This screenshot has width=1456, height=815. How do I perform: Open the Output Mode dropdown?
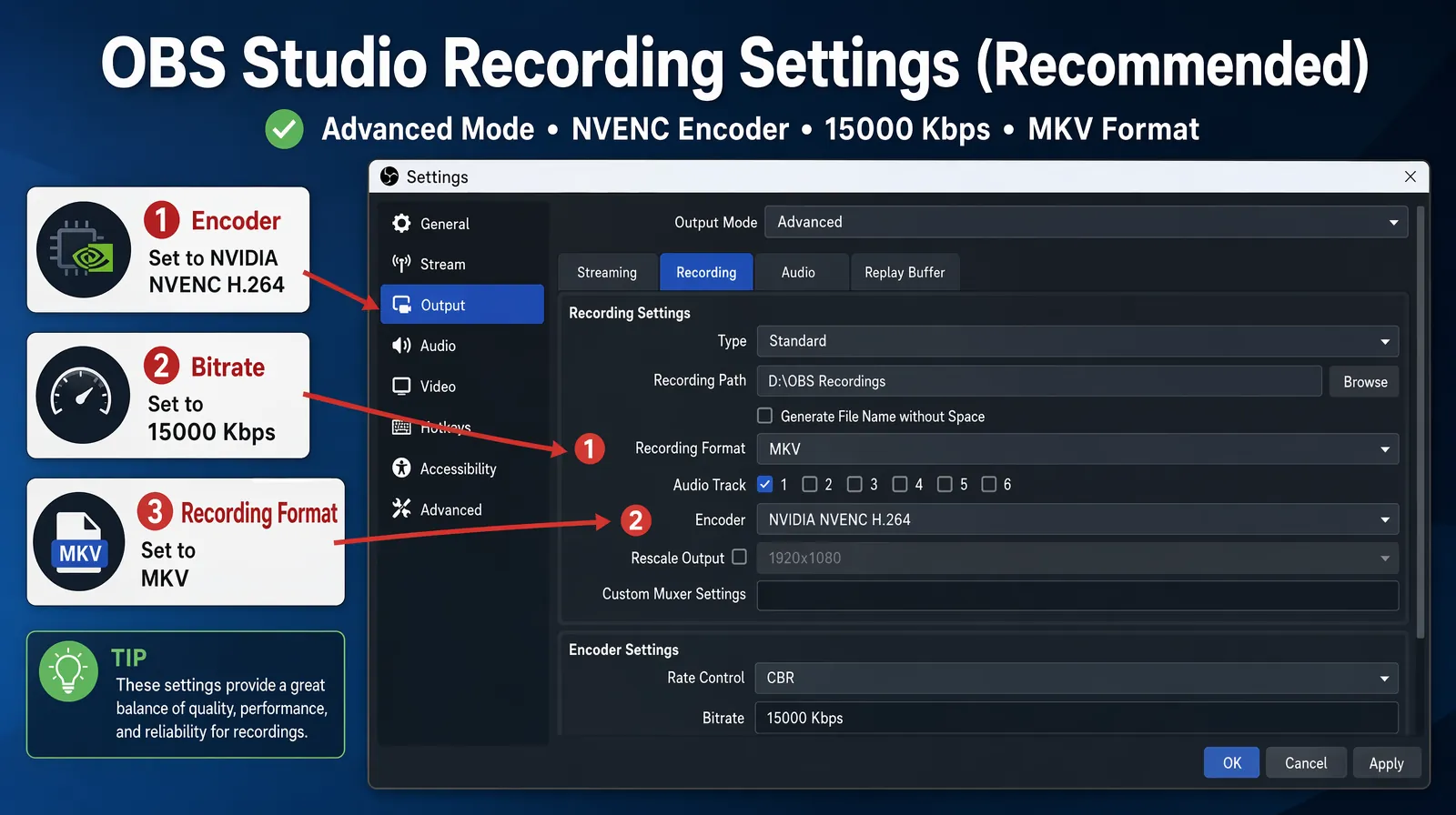pos(1086,222)
